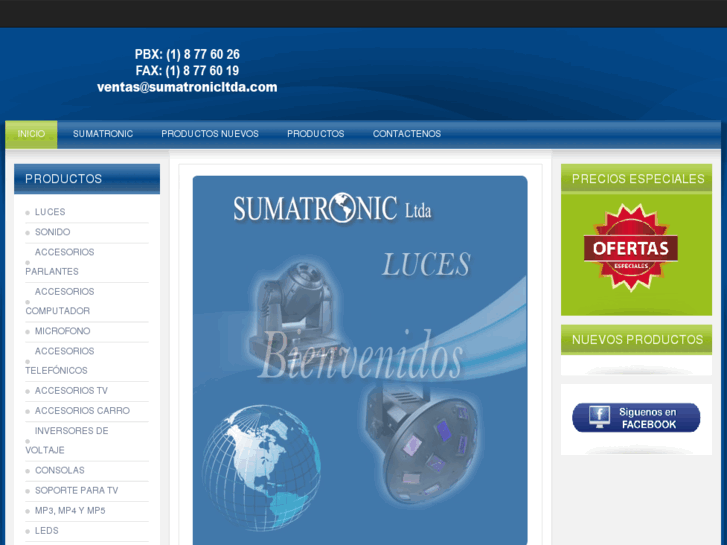Image resolution: width=727 pixels, height=545 pixels.
Task: Go to the SUMATRONIC menu item
Action: point(103,134)
